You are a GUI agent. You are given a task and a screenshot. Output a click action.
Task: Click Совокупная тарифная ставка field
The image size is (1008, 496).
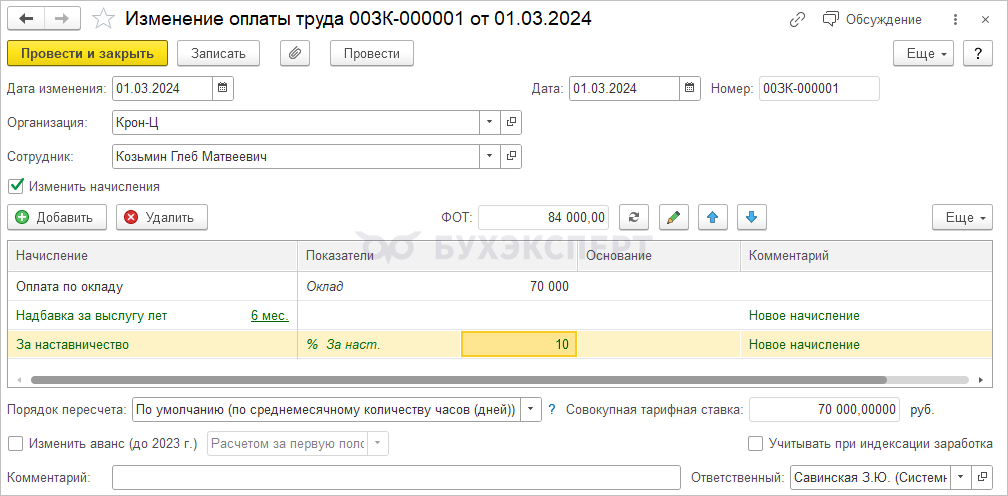pyautogui.click(x=825, y=409)
